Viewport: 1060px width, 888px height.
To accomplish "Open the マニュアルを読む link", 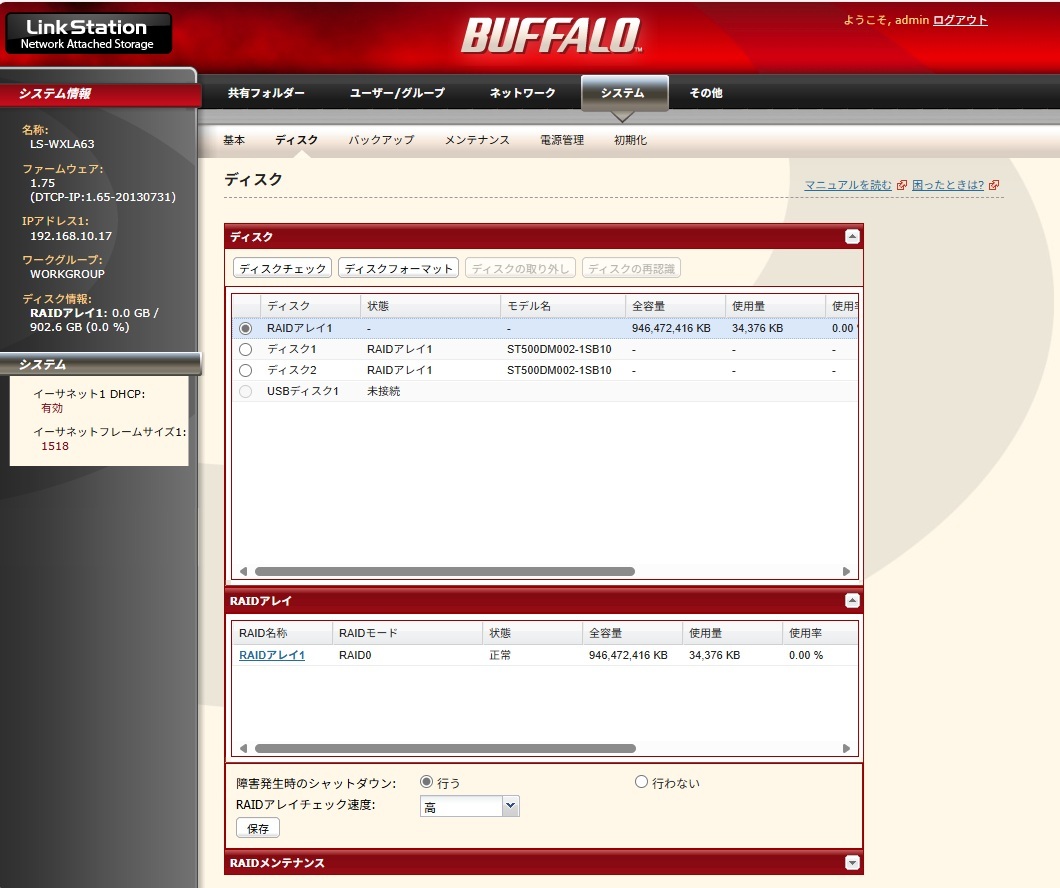I will pyautogui.click(x=848, y=185).
